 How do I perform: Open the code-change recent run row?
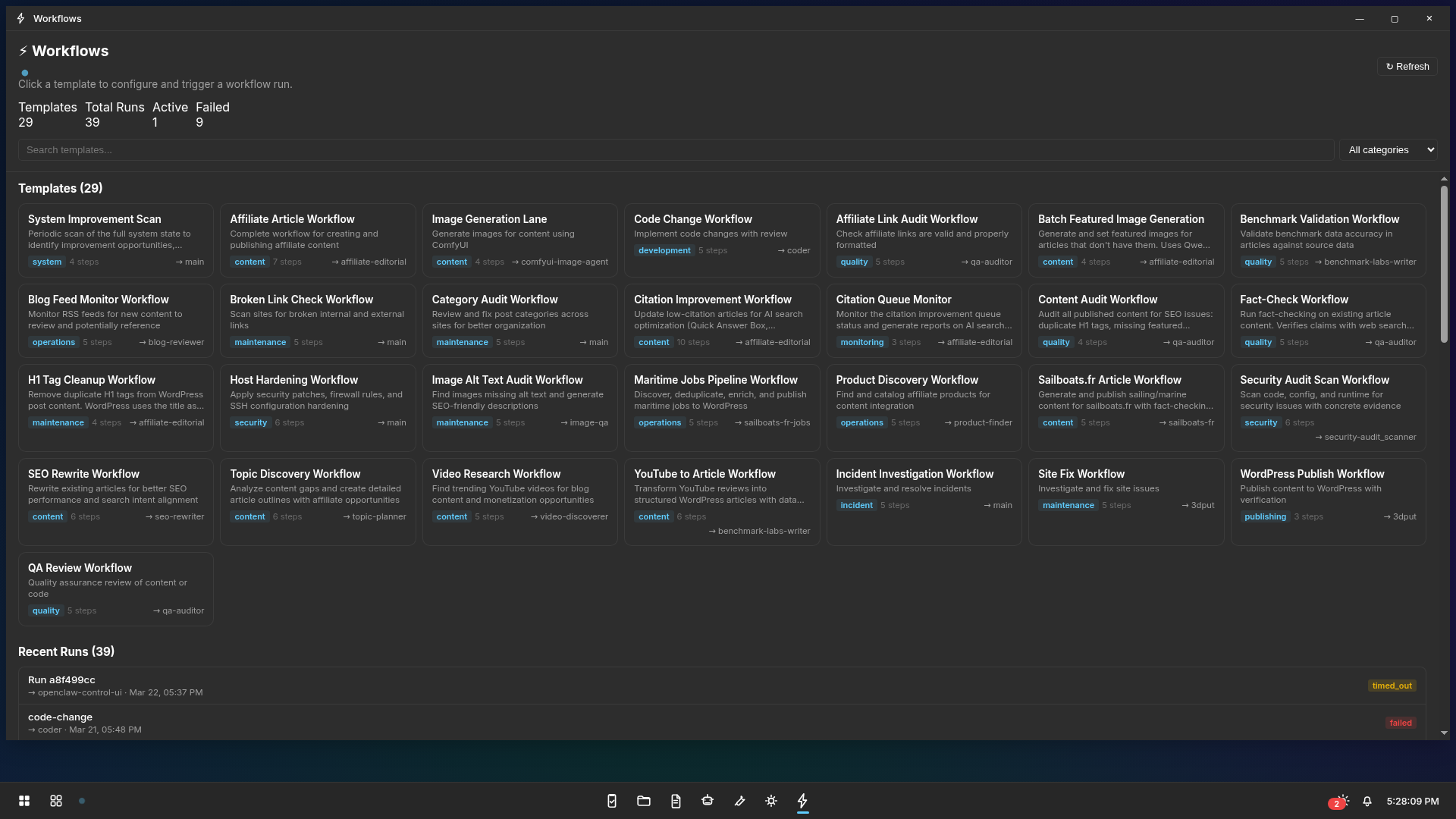coord(722,723)
